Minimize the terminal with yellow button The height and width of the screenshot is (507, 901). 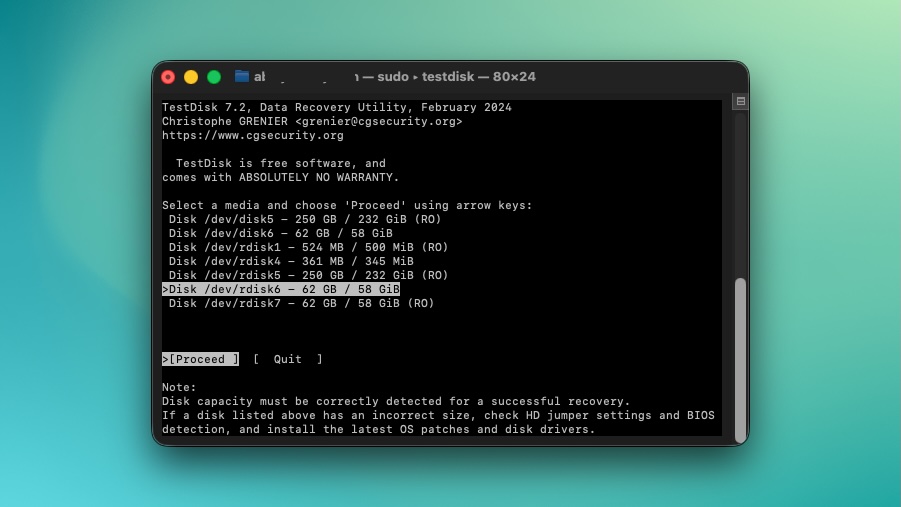tap(191, 77)
